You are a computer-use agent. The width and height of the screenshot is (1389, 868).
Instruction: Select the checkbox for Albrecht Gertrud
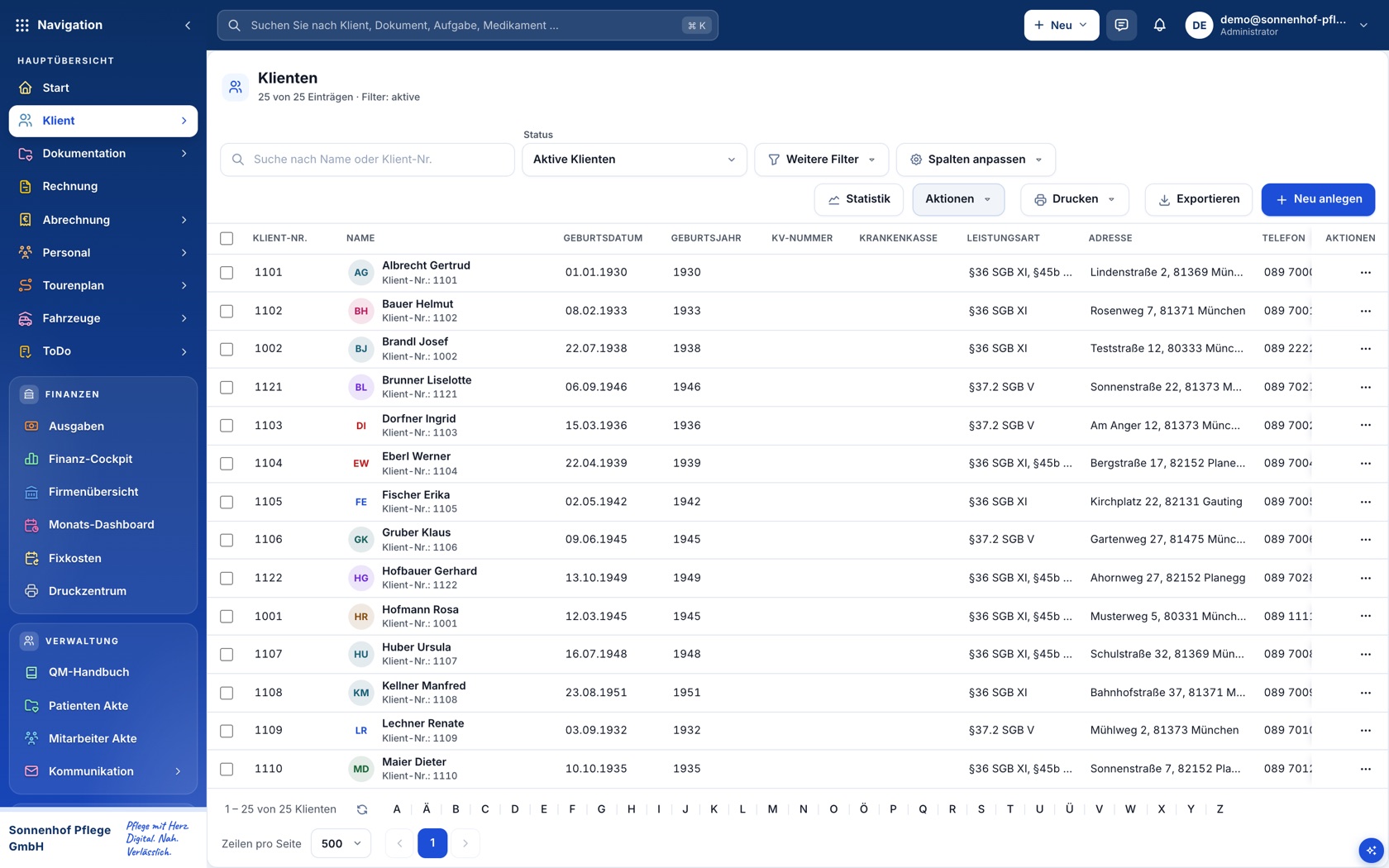[227, 273]
